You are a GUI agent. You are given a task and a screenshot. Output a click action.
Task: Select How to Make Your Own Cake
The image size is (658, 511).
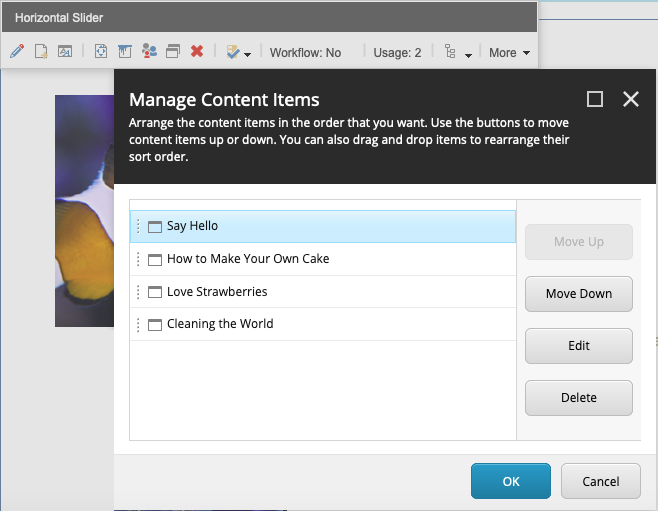323,259
